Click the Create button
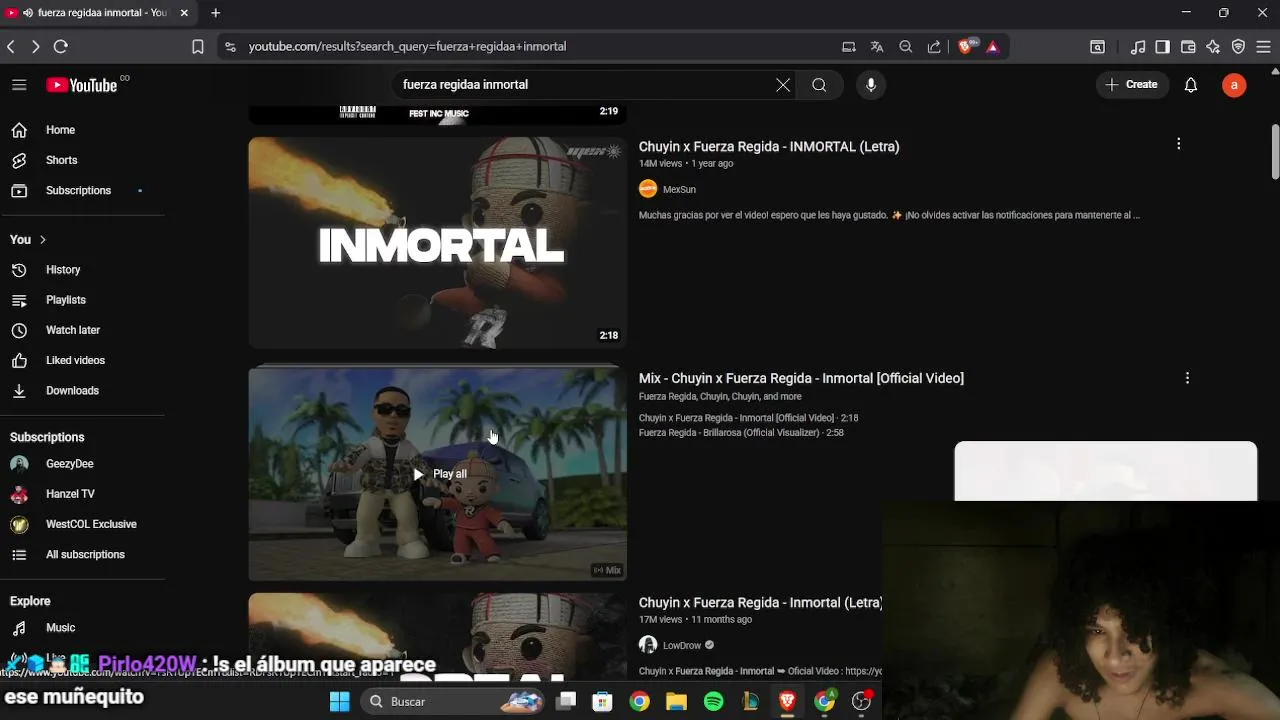Image resolution: width=1280 pixels, height=720 pixels. [x=1132, y=85]
